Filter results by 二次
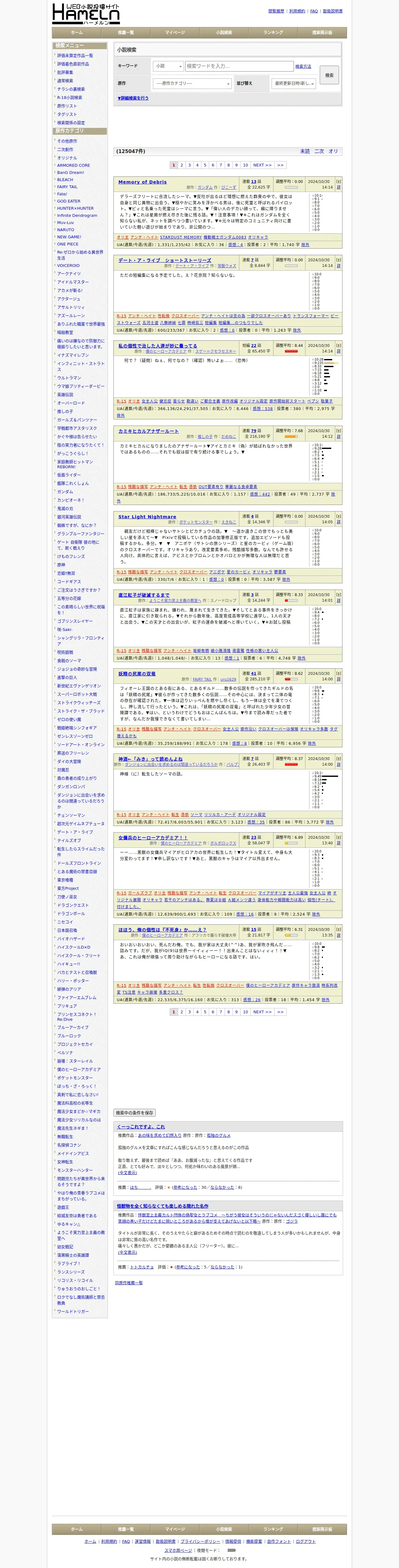 click(319, 151)
